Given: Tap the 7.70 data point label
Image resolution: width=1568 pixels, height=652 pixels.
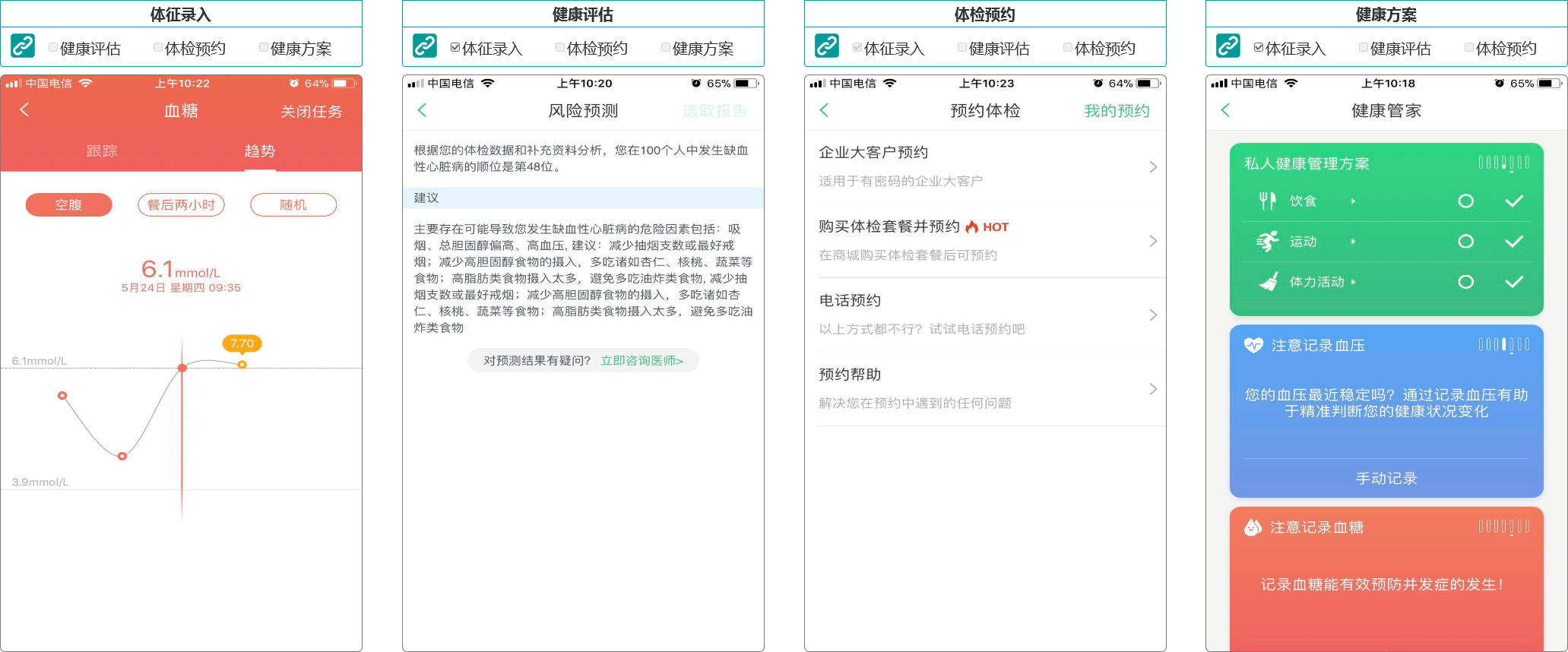Looking at the screenshot, I should (x=242, y=343).
